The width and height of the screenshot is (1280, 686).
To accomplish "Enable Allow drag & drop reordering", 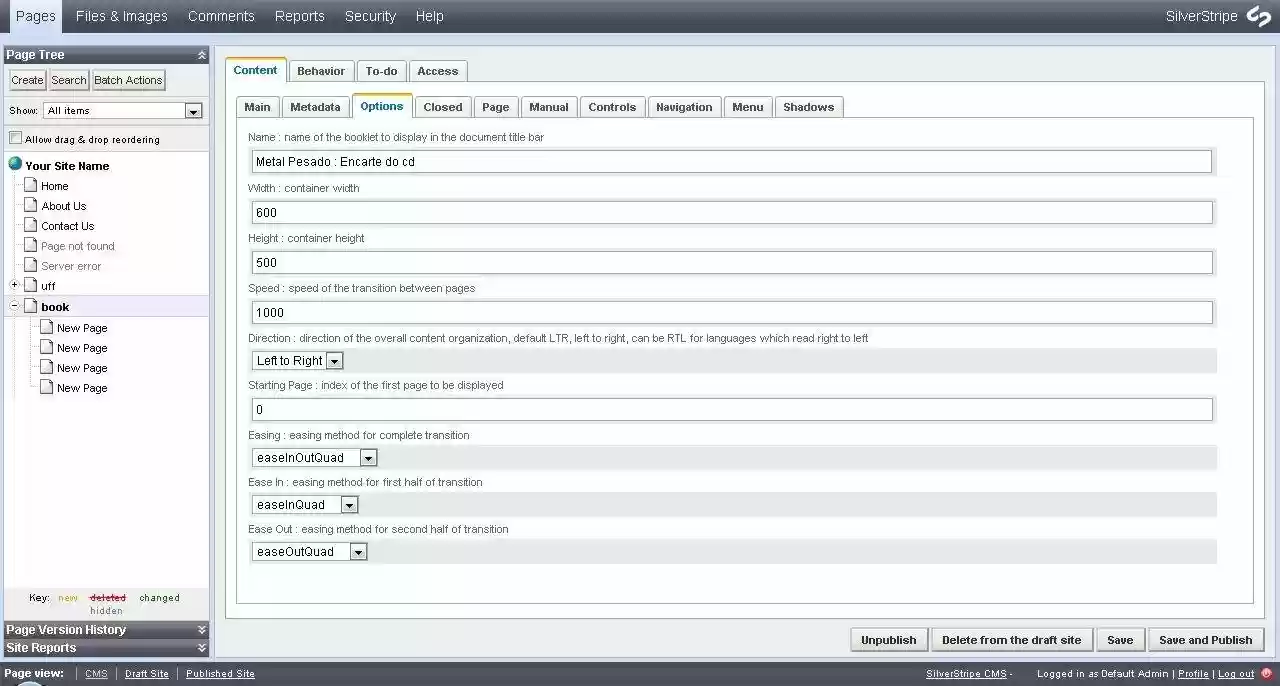I will click(x=16, y=137).
